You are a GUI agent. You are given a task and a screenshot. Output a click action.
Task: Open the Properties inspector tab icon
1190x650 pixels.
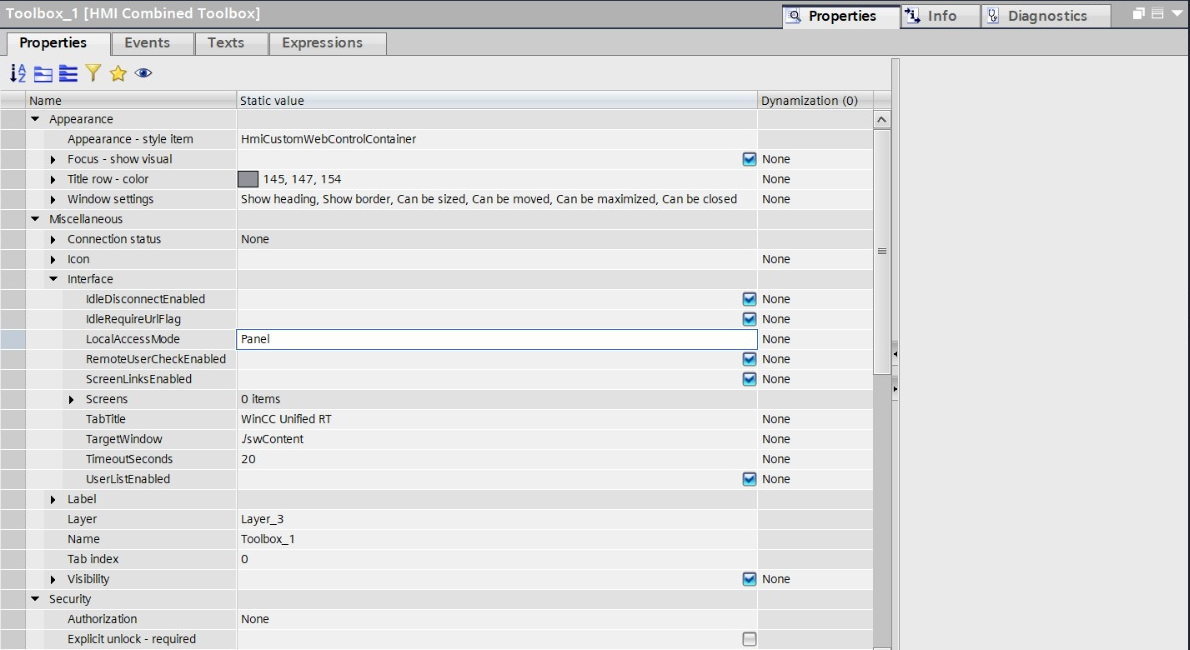(793, 16)
